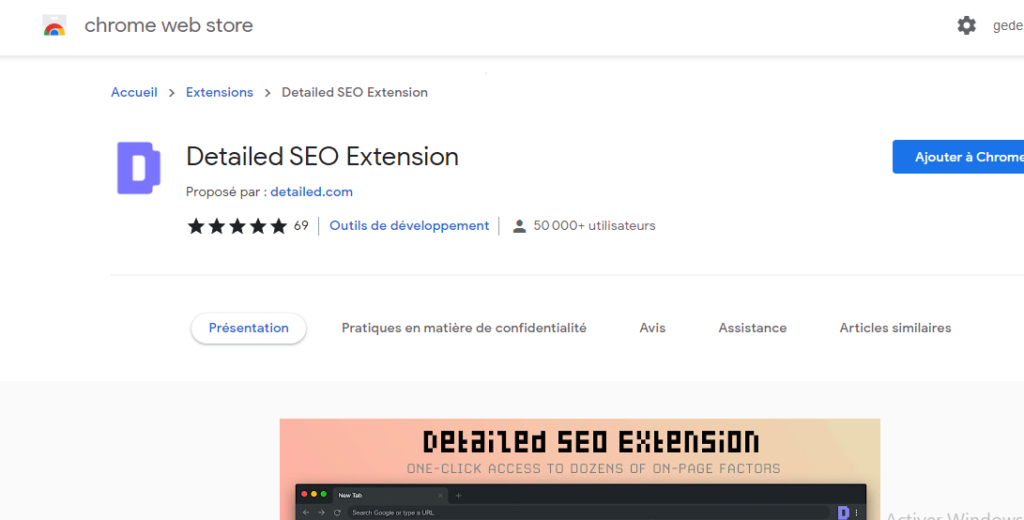Open the Extensions breadcrumb link
Screen dimensions: 1024x520
(x=219, y=92)
